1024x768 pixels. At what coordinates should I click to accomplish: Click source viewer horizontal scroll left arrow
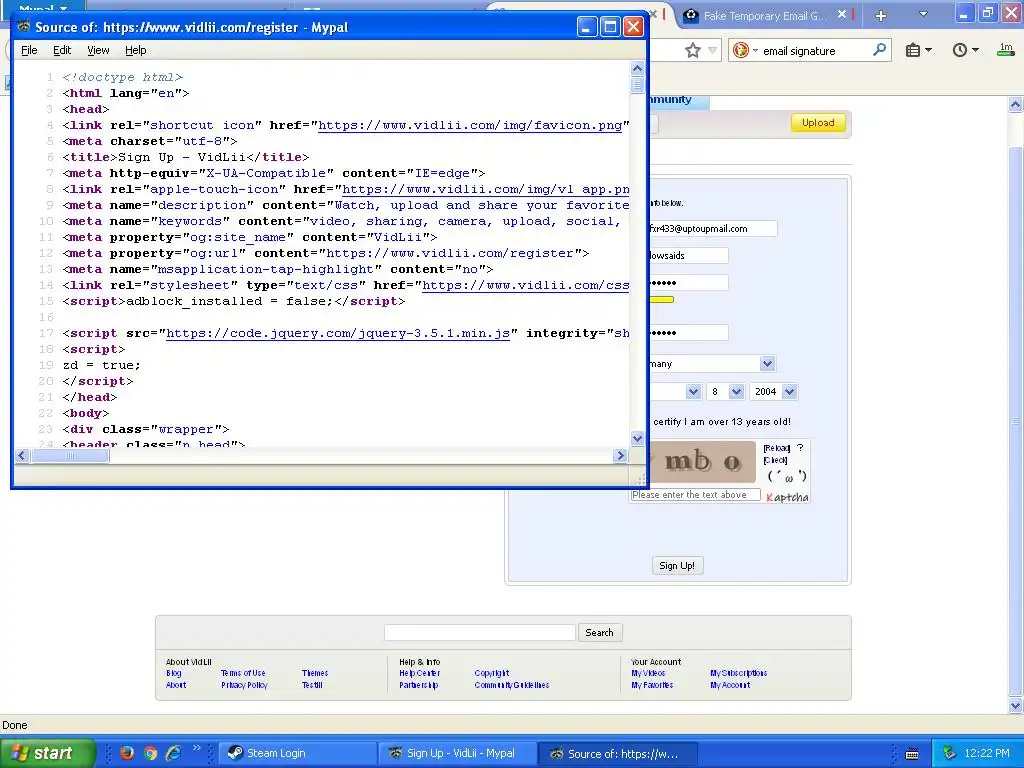click(22, 455)
